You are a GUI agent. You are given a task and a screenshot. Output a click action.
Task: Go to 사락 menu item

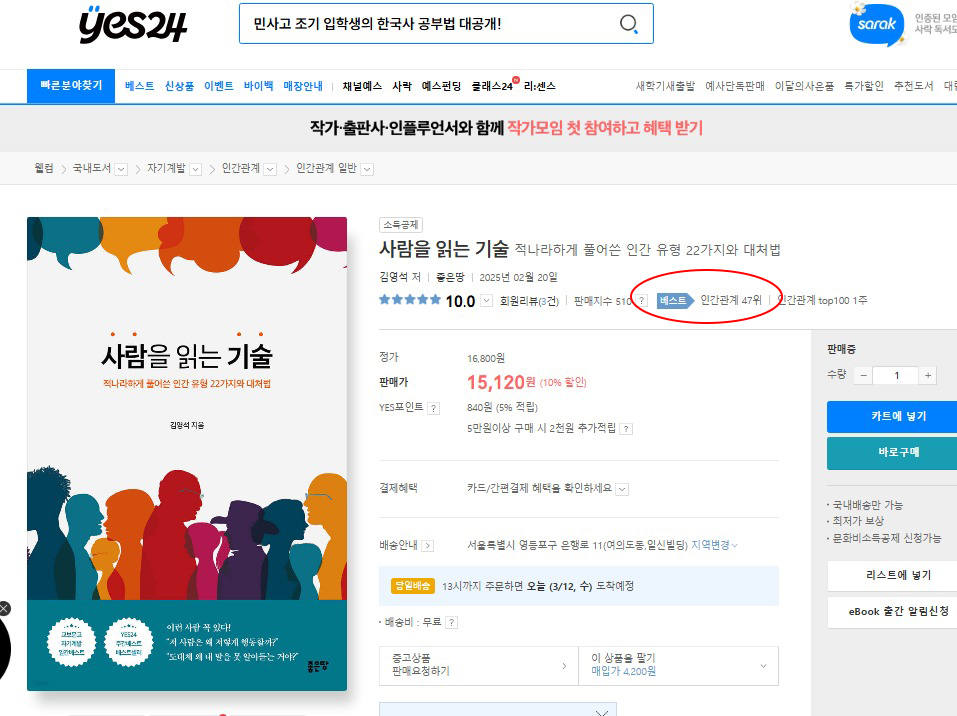402,86
